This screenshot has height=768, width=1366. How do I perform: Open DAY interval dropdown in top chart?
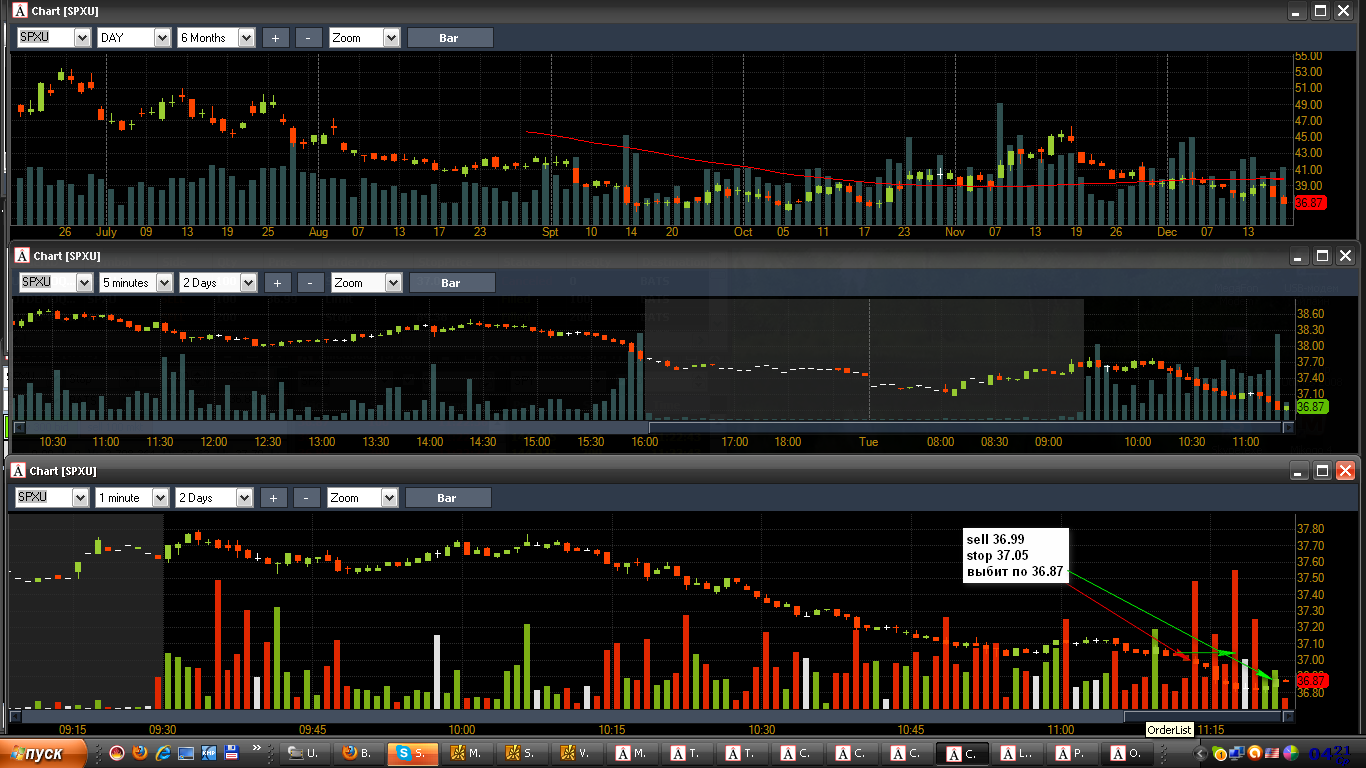click(162, 38)
